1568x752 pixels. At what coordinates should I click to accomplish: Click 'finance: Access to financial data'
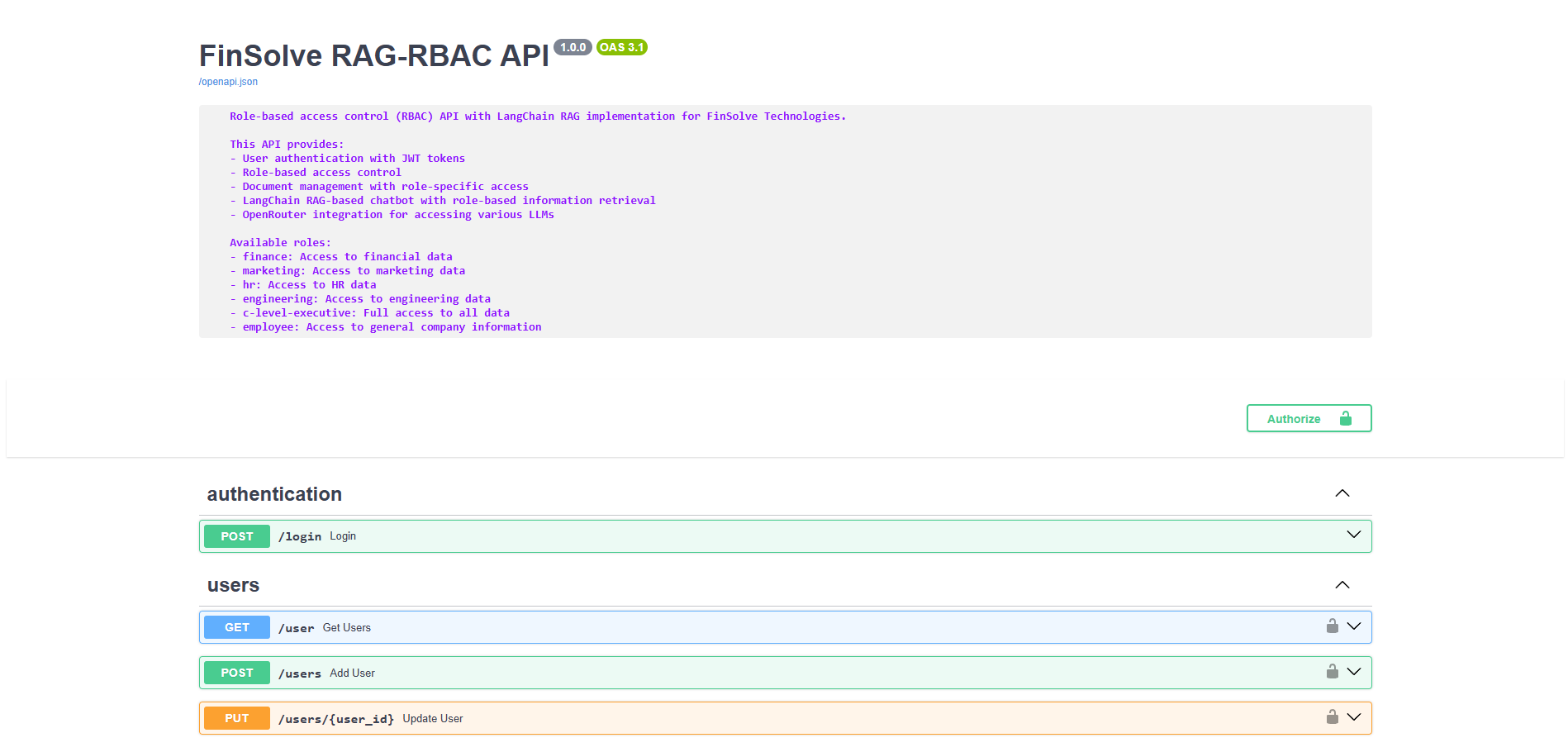pyautogui.click(x=341, y=257)
